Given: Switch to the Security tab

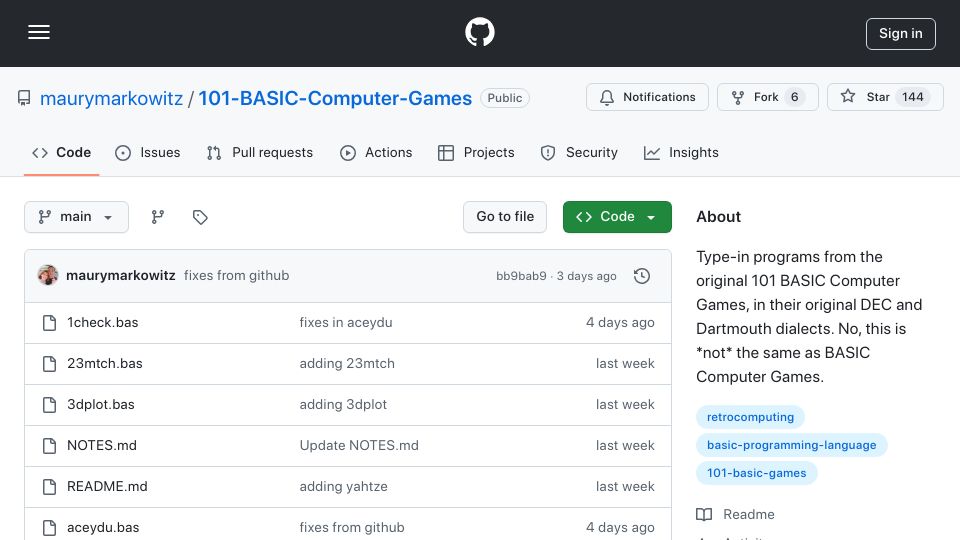Looking at the screenshot, I should click(x=579, y=152).
